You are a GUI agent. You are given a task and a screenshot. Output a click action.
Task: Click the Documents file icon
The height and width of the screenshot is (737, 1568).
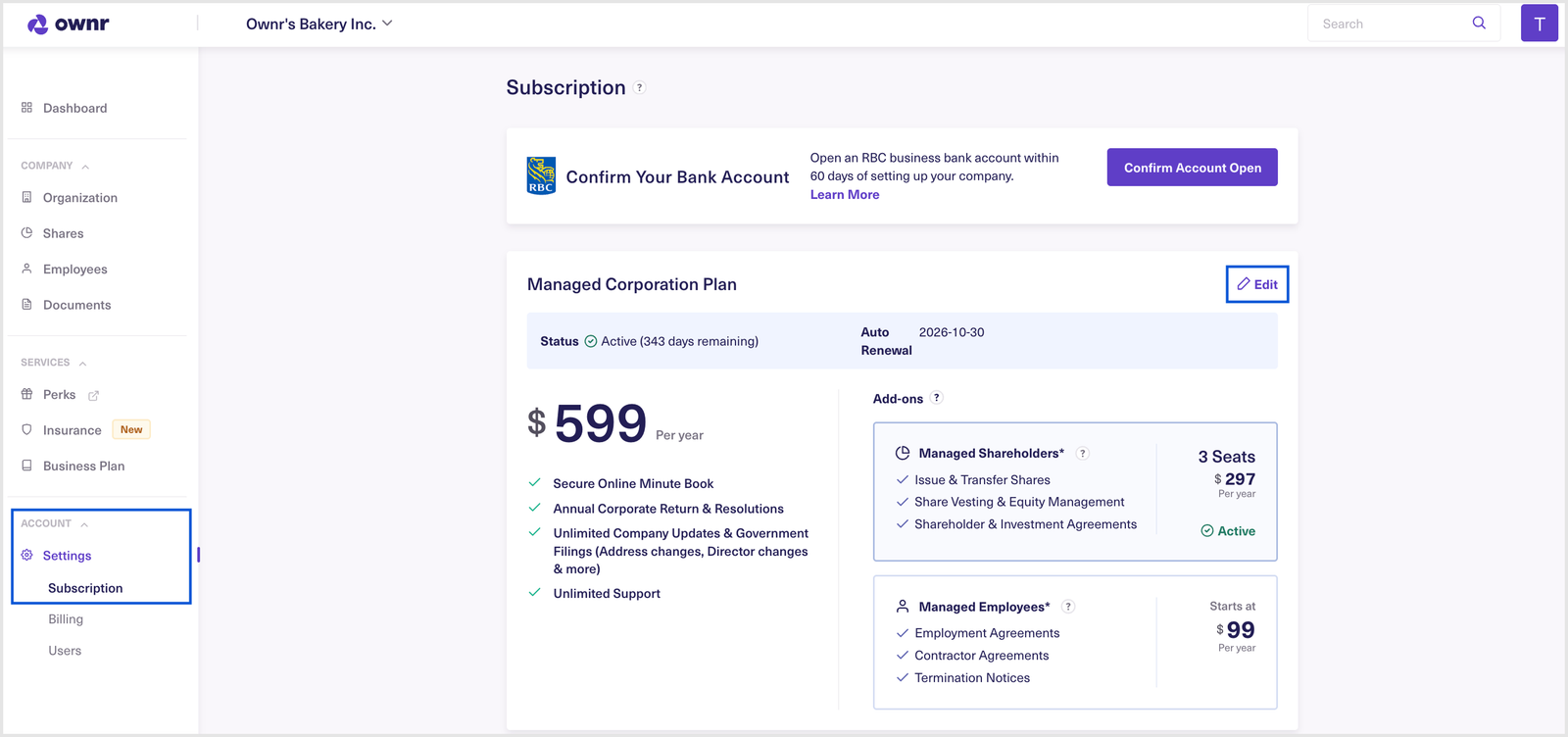tap(26, 305)
